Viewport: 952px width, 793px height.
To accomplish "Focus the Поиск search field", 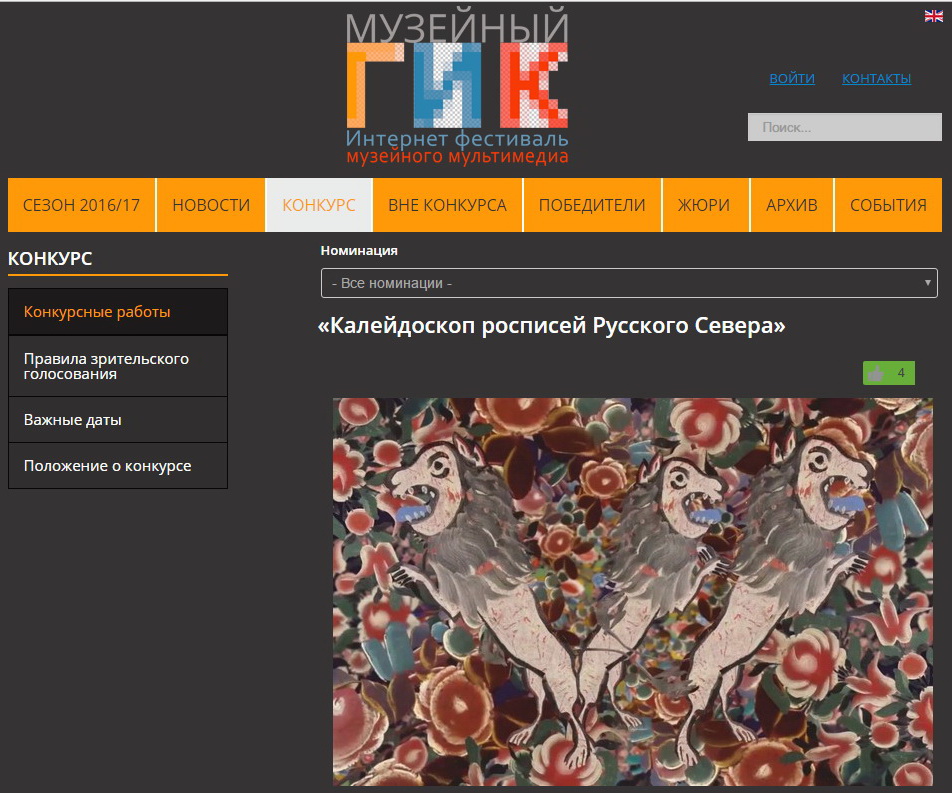I will (845, 127).
